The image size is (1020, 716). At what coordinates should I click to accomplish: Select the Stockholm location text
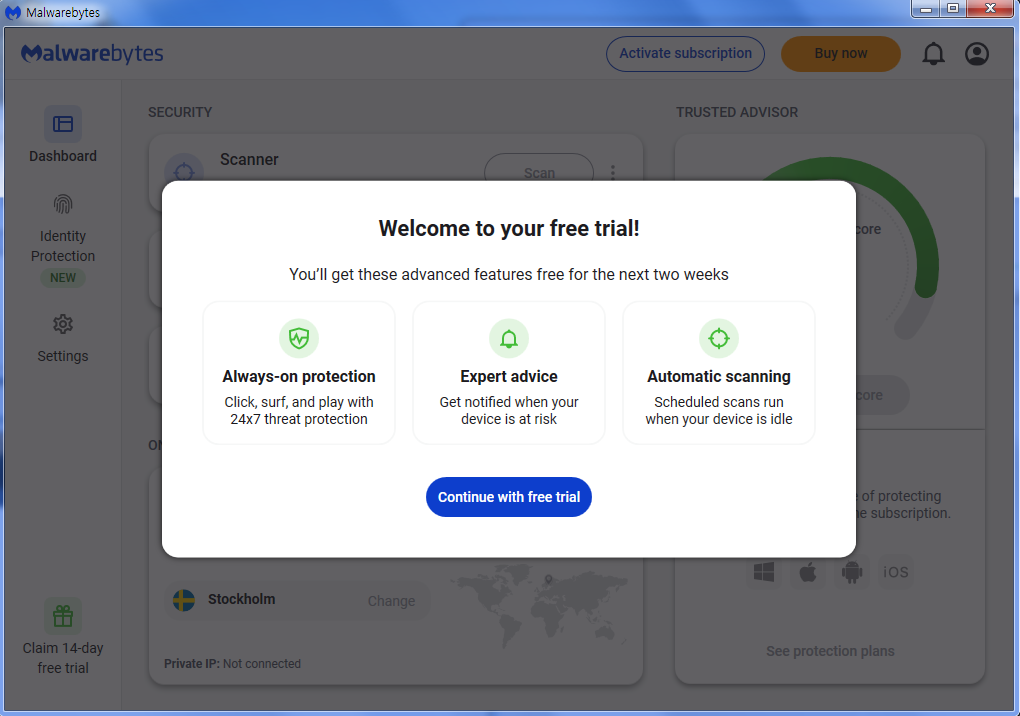point(241,599)
